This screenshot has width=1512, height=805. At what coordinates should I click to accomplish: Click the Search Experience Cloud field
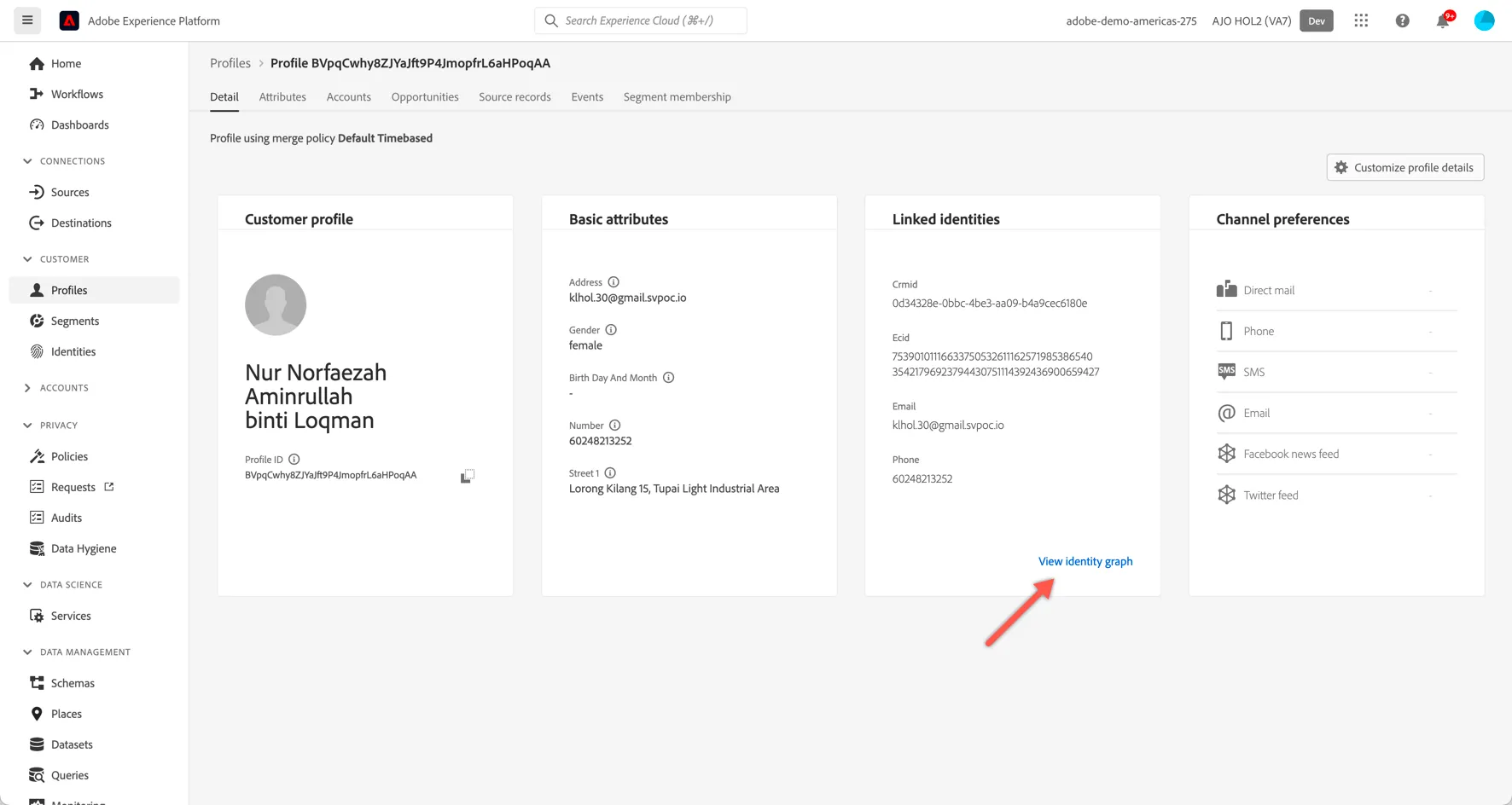point(641,20)
